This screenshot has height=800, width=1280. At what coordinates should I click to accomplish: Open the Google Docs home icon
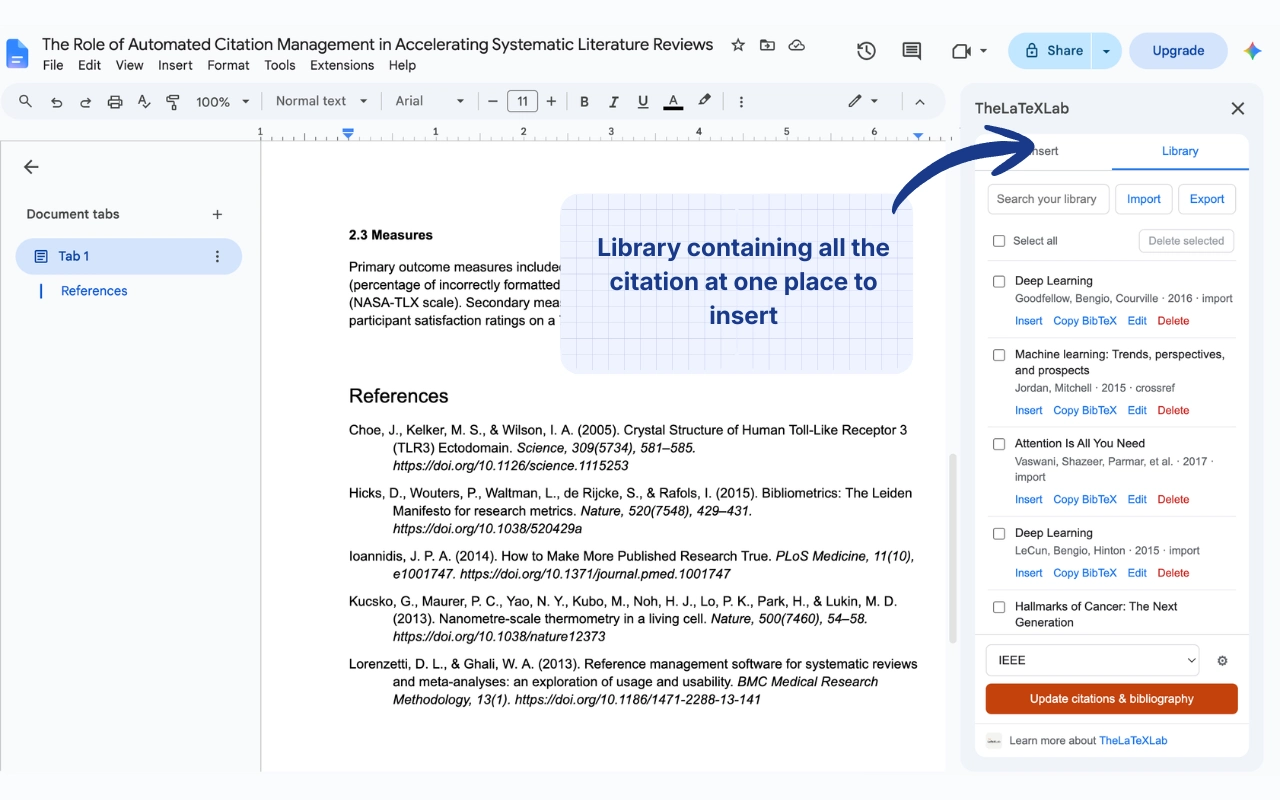(x=17, y=53)
